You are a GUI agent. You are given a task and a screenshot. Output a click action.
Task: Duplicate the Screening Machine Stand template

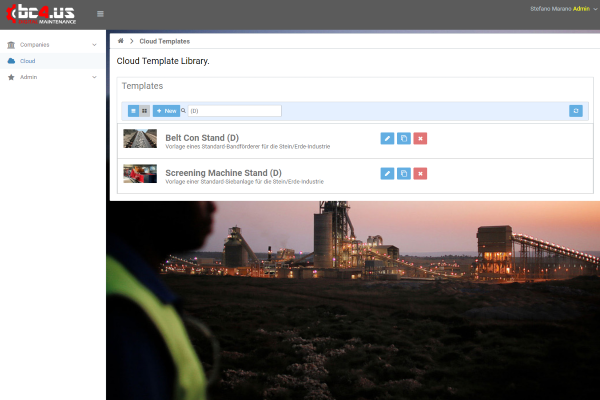(x=403, y=173)
